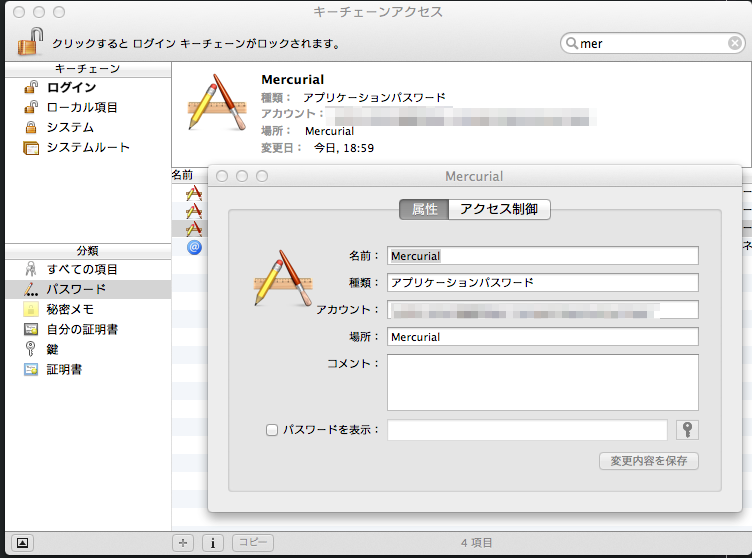
Task: Switch to the アクセス制御 tab
Action: 499,210
